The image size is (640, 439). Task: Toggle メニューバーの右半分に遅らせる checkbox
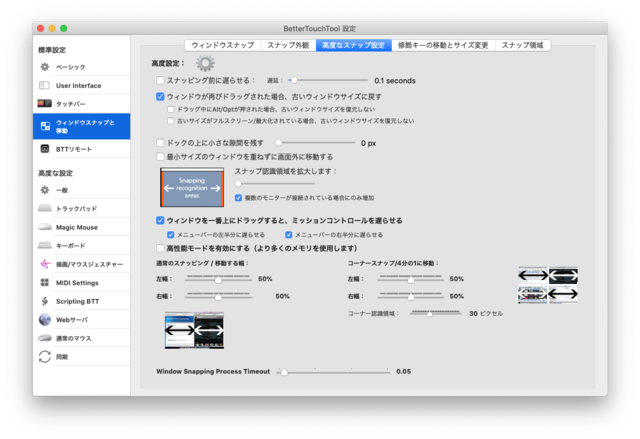(289, 235)
